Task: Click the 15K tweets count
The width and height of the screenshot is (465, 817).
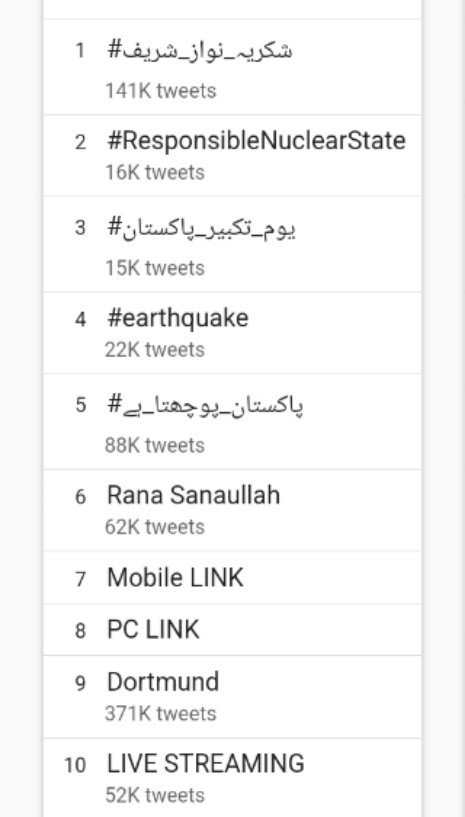Action: 155,268
